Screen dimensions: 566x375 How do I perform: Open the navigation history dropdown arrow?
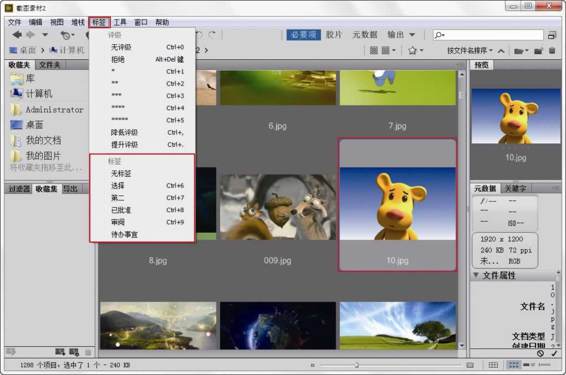(45, 35)
